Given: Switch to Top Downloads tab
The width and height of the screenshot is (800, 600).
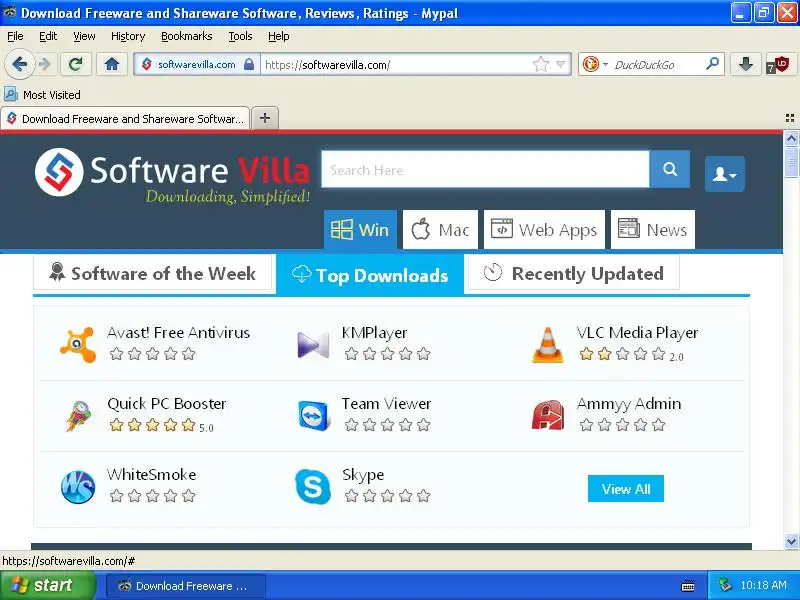Looking at the screenshot, I should tap(370, 274).
